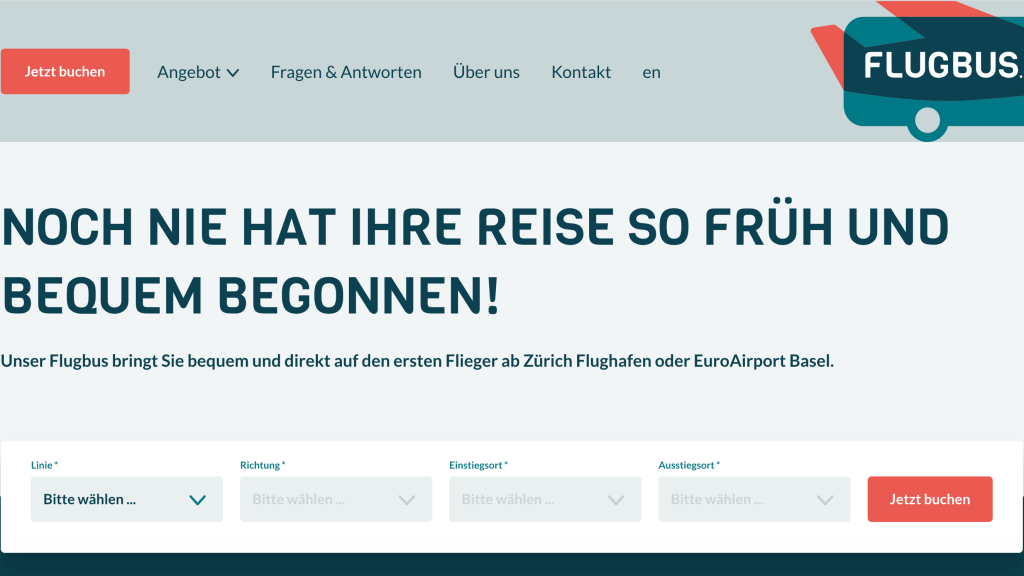1024x576 pixels.
Task: Expand the Einstiegsort dropdown field
Action: pos(544,499)
